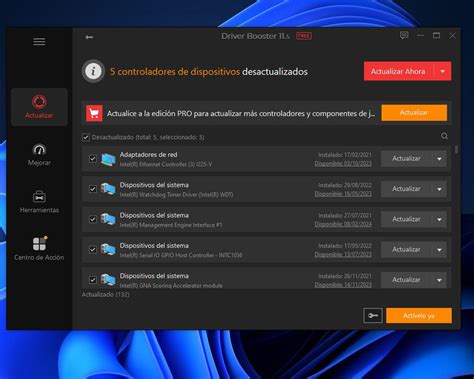Click the Intel(R) Ethernet Controller I225-V text
This screenshot has height=379, width=474.
tap(166, 164)
